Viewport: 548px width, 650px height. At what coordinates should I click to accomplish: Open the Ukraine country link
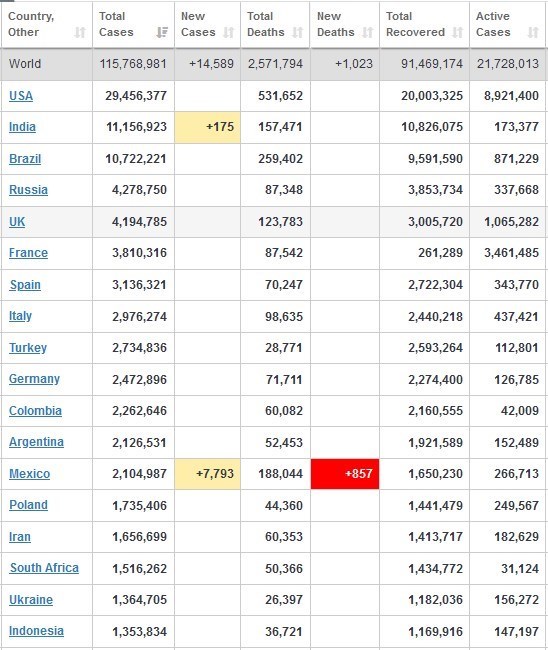(x=31, y=600)
